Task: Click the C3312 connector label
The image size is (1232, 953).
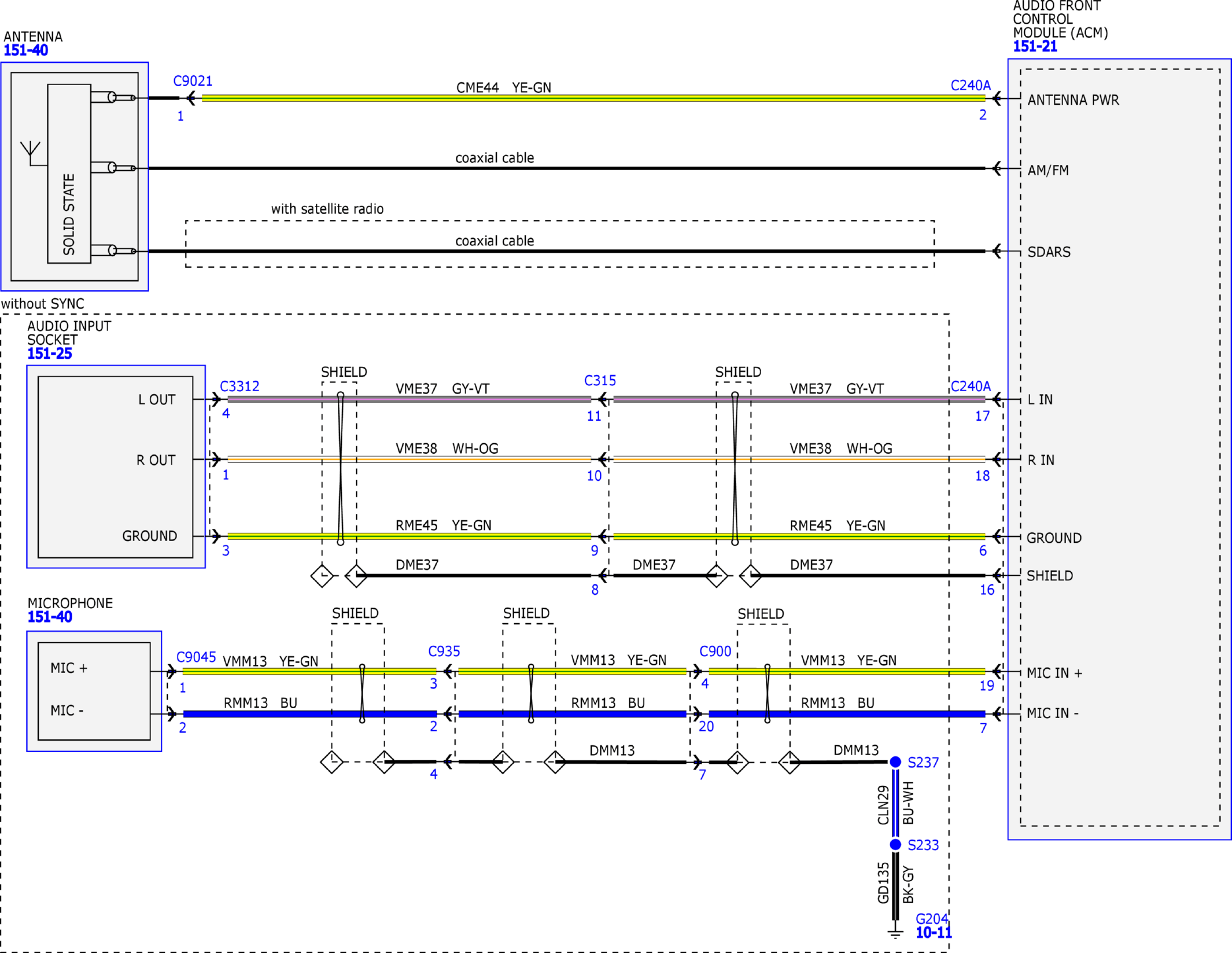Action: coord(239,386)
